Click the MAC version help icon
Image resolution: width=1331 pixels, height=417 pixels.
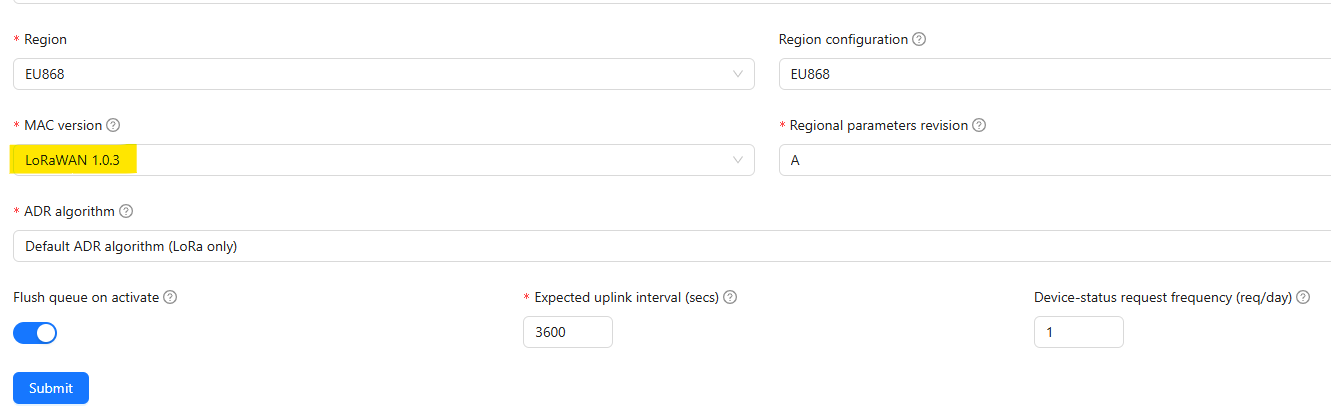click(x=113, y=126)
